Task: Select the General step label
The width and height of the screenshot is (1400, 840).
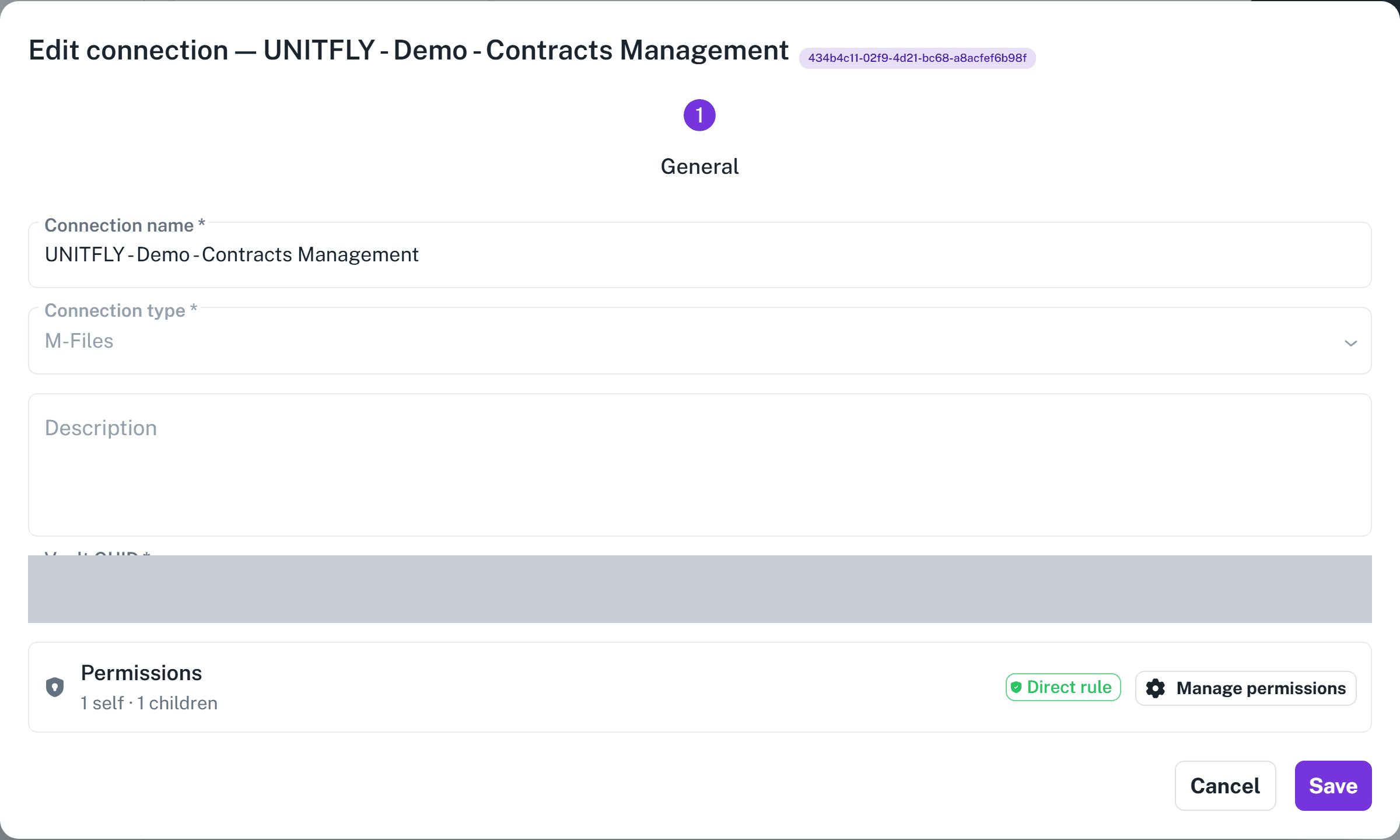Action: pyautogui.click(x=699, y=167)
